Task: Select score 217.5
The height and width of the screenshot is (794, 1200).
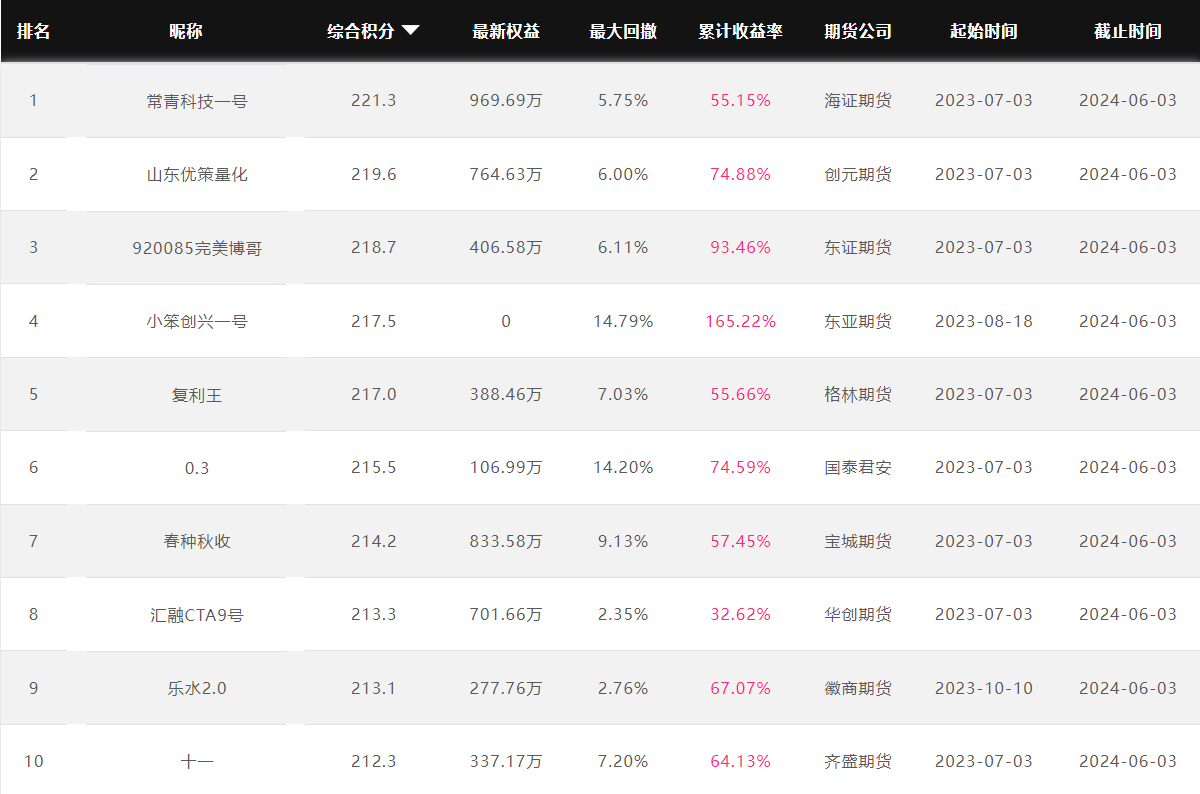Action: pyautogui.click(x=374, y=321)
